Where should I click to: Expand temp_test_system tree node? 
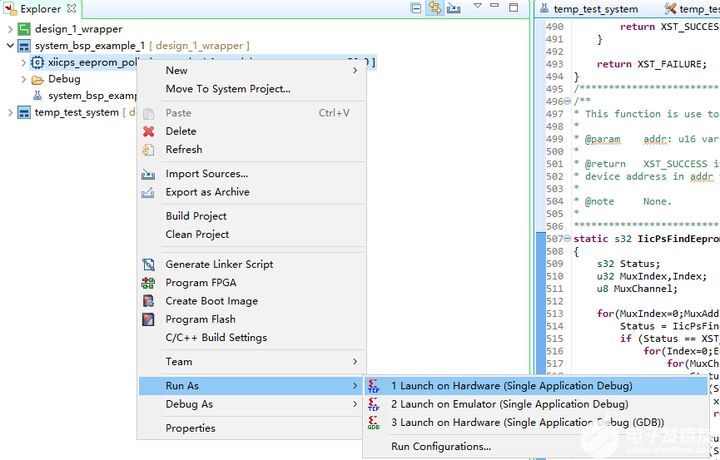(10, 112)
